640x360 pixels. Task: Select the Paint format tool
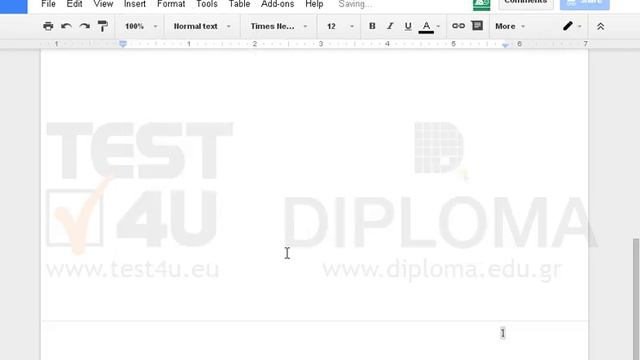pos(103,26)
